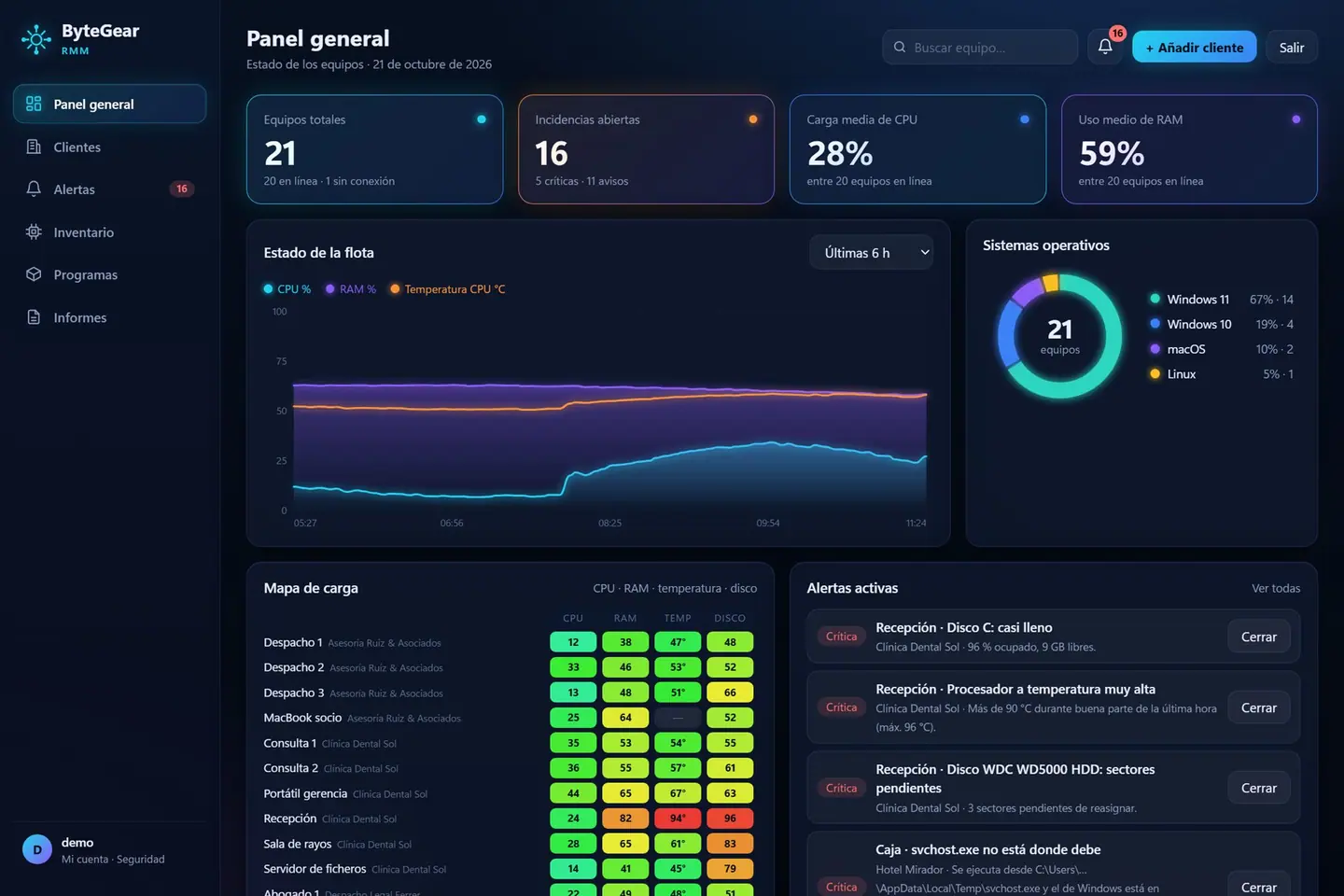1344x896 pixels.
Task: Click the Crítica tag on Disco C alert
Action: pyautogui.click(x=841, y=637)
